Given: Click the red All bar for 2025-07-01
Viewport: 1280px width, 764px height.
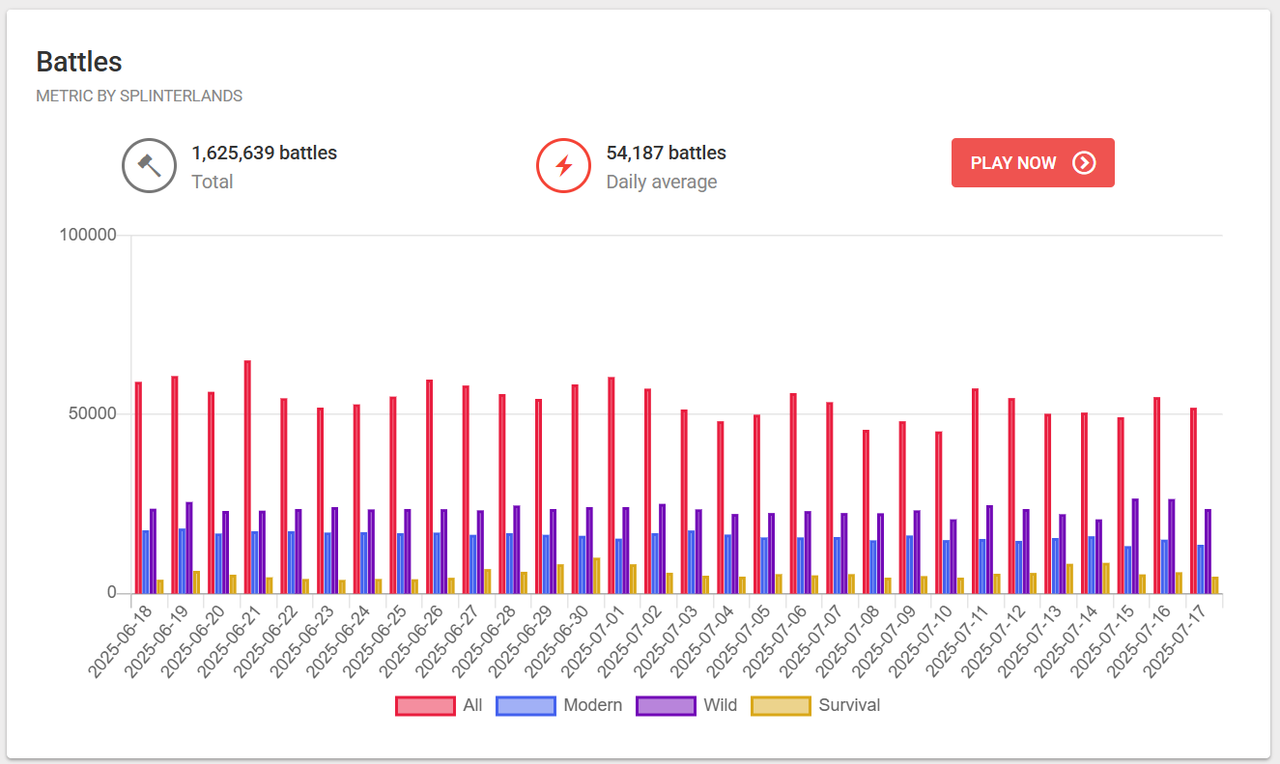Looking at the screenshot, I should [611, 485].
